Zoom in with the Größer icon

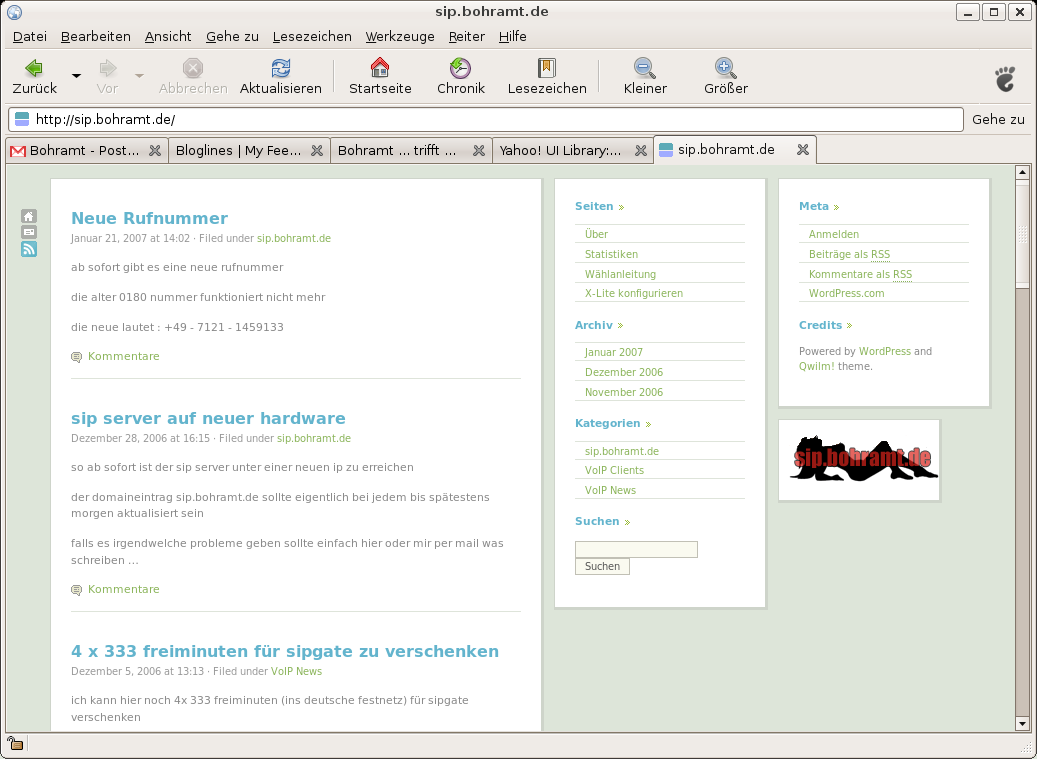tap(725, 69)
